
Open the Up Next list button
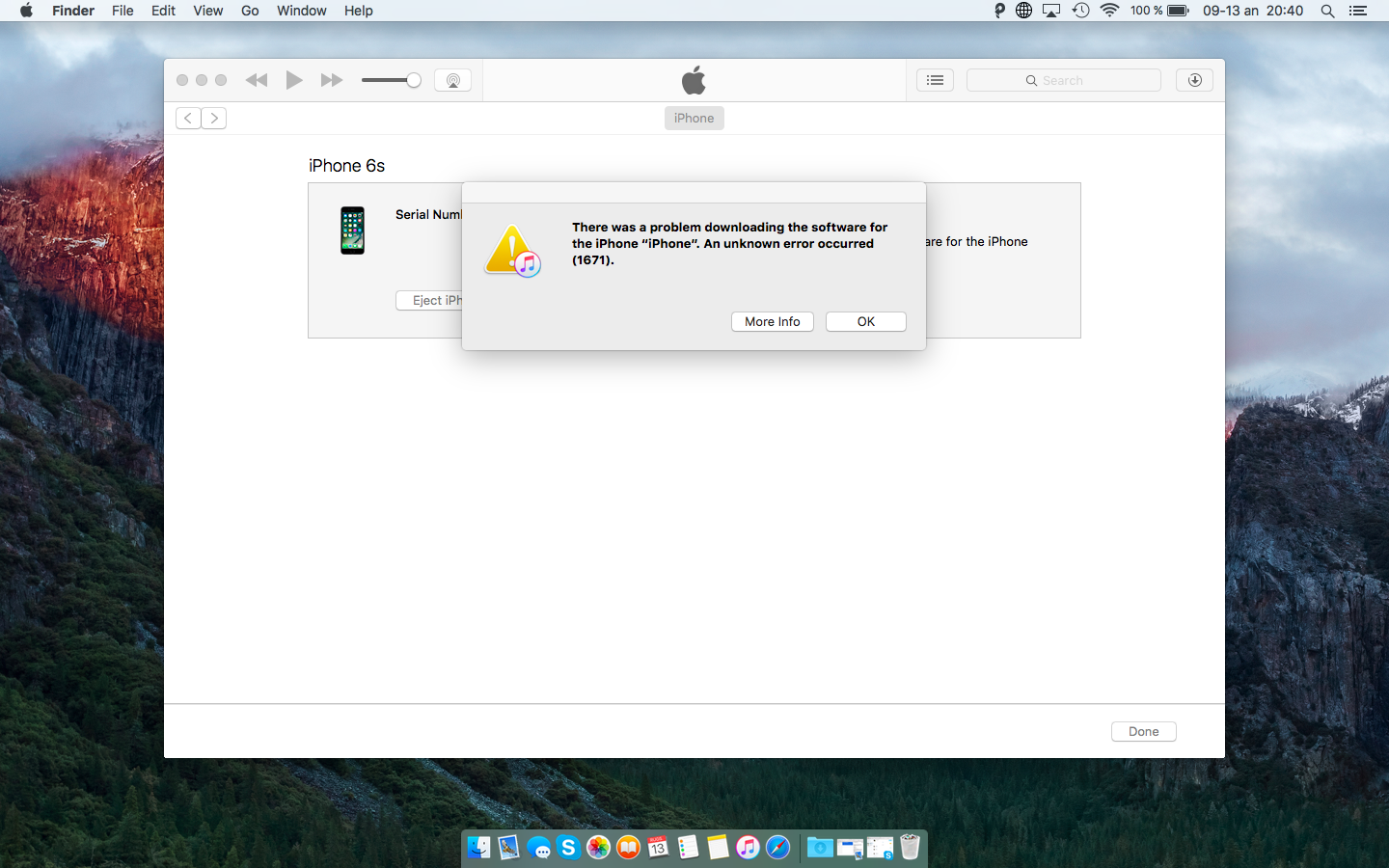pos(935,80)
